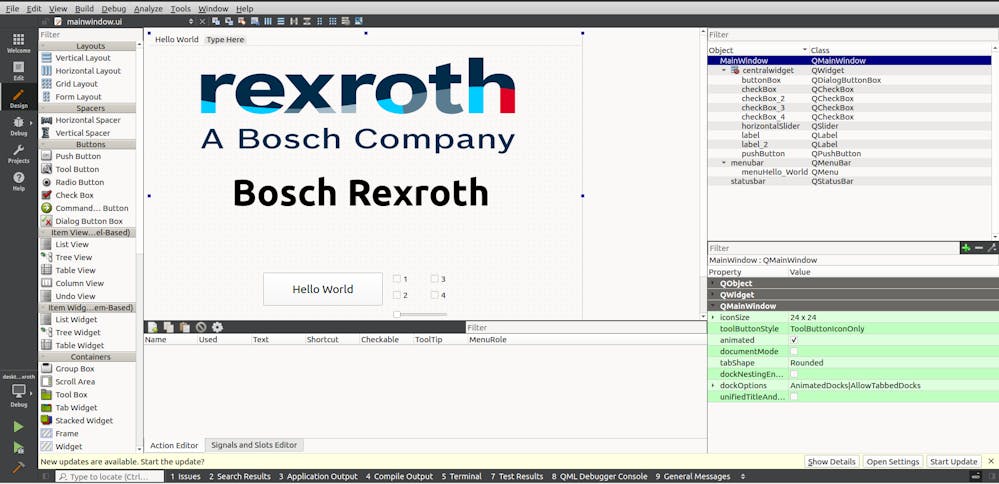
Task: Switch to Signals and Slots Editor tab
Action: [x=254, y=445]
